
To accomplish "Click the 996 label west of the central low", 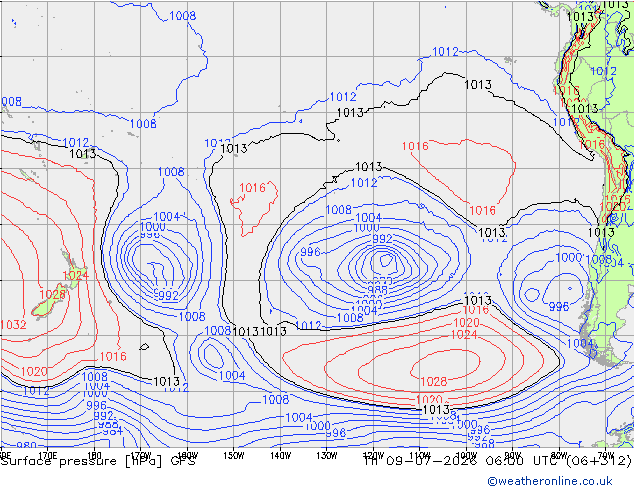I will (x=310, y=252).
